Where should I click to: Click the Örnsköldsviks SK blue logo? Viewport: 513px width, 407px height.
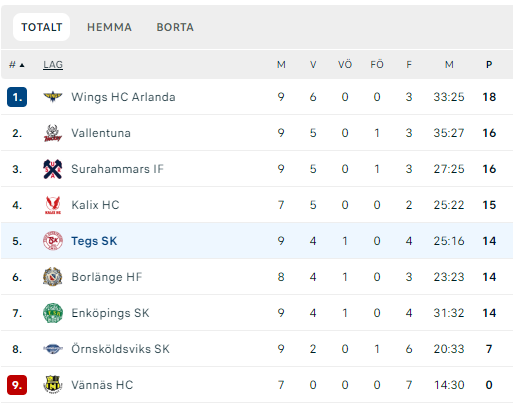pyautogui.click(x=53, y=349)
